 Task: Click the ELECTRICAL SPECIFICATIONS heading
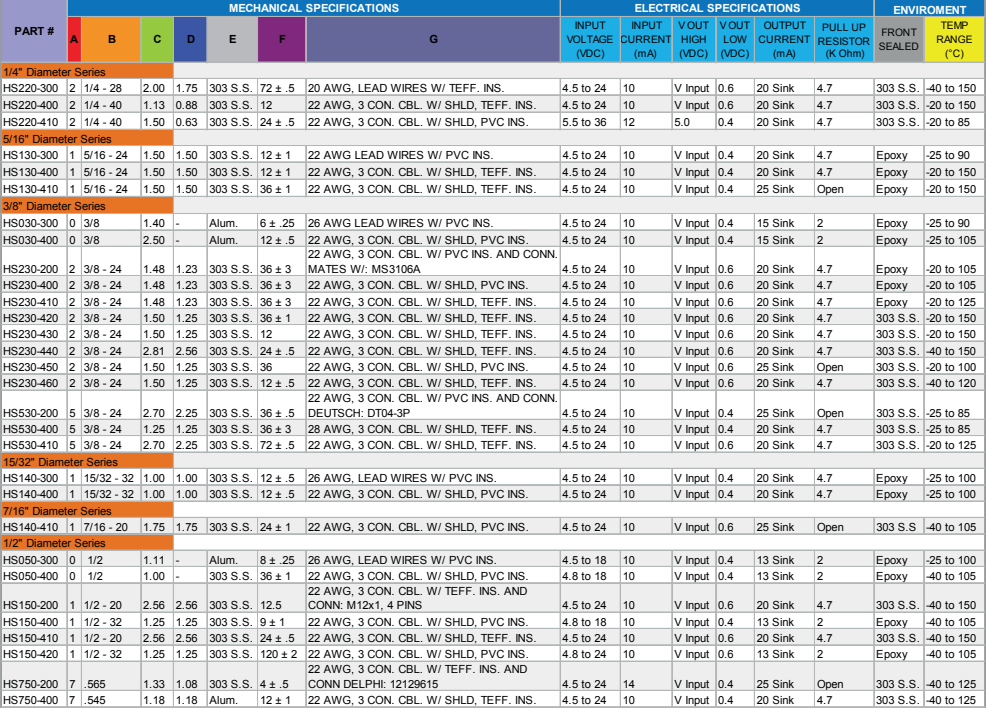[x=717, y=8]
